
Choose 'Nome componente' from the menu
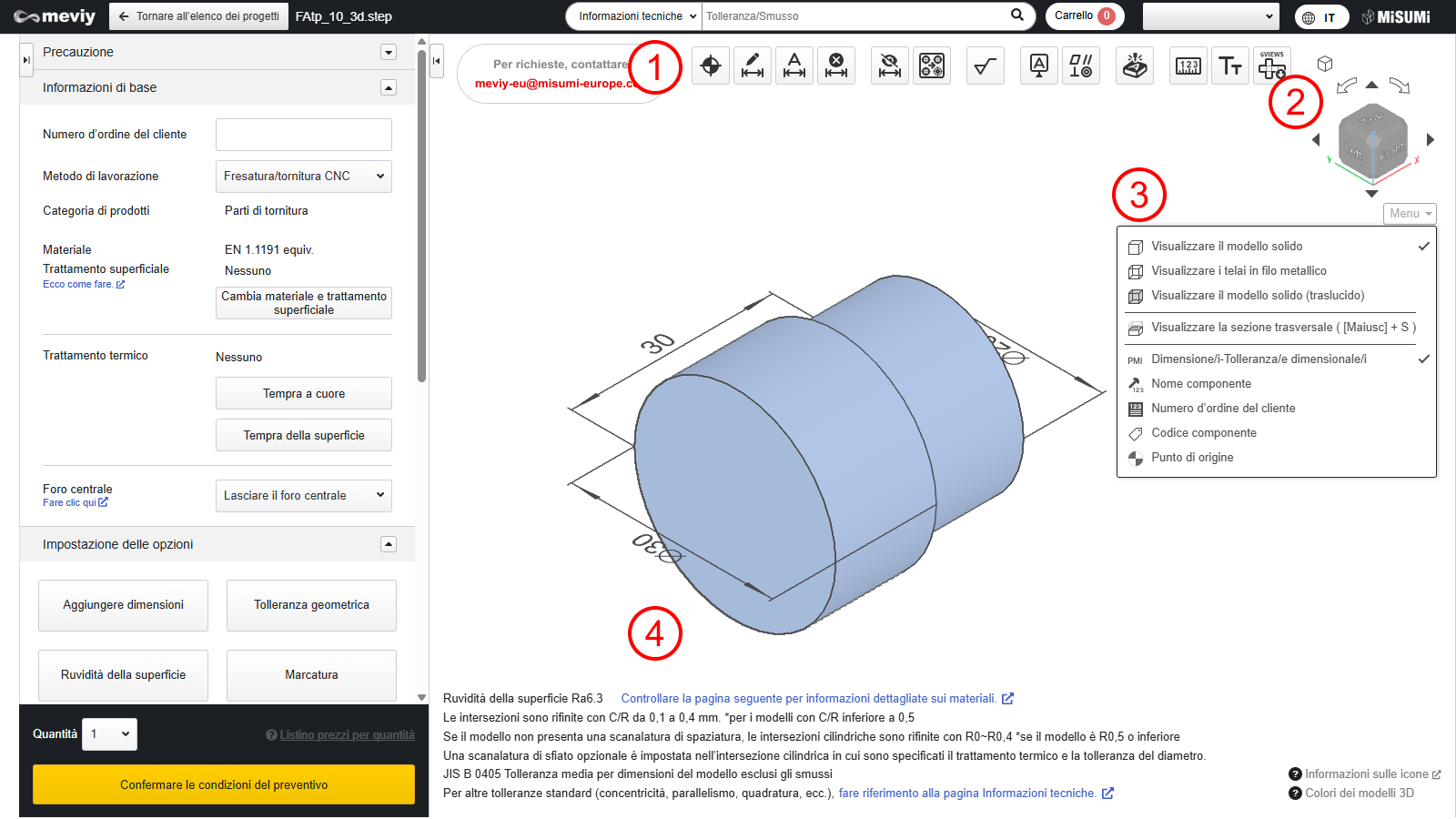(1201, 384)
